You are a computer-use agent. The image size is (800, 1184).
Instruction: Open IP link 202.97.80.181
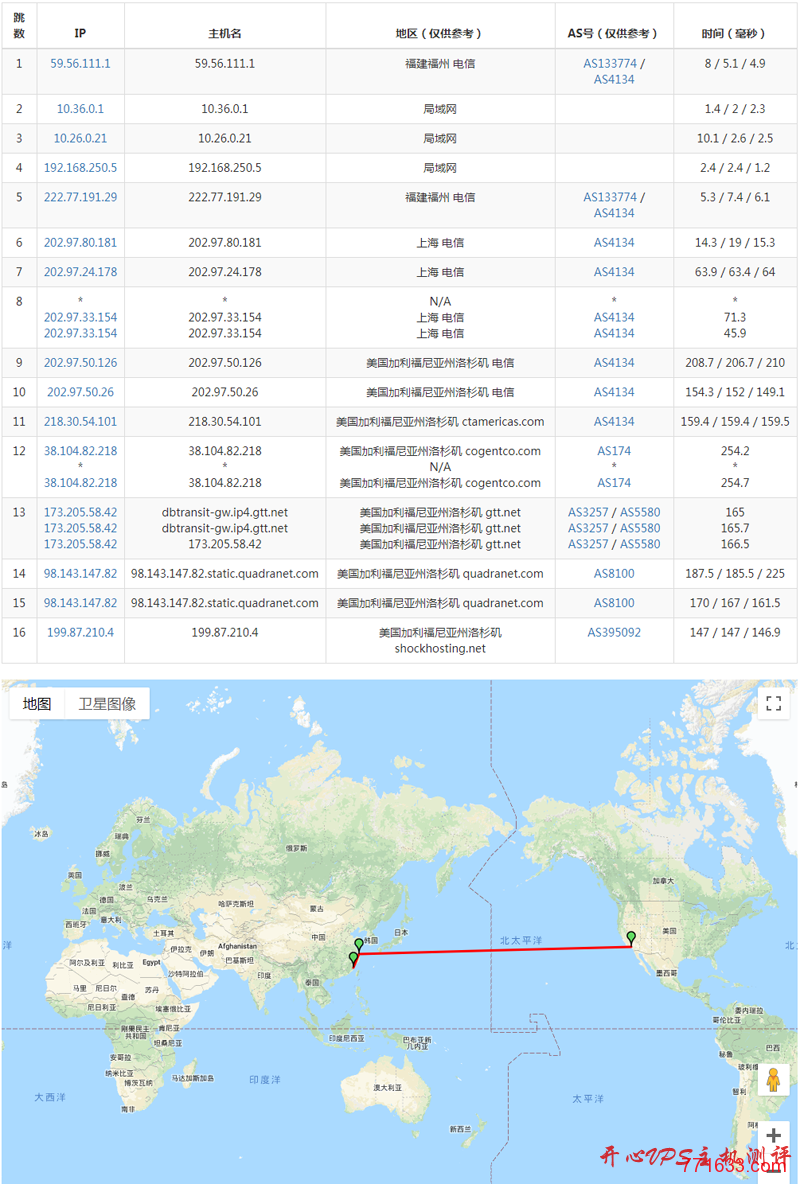(x=80, y=242)
